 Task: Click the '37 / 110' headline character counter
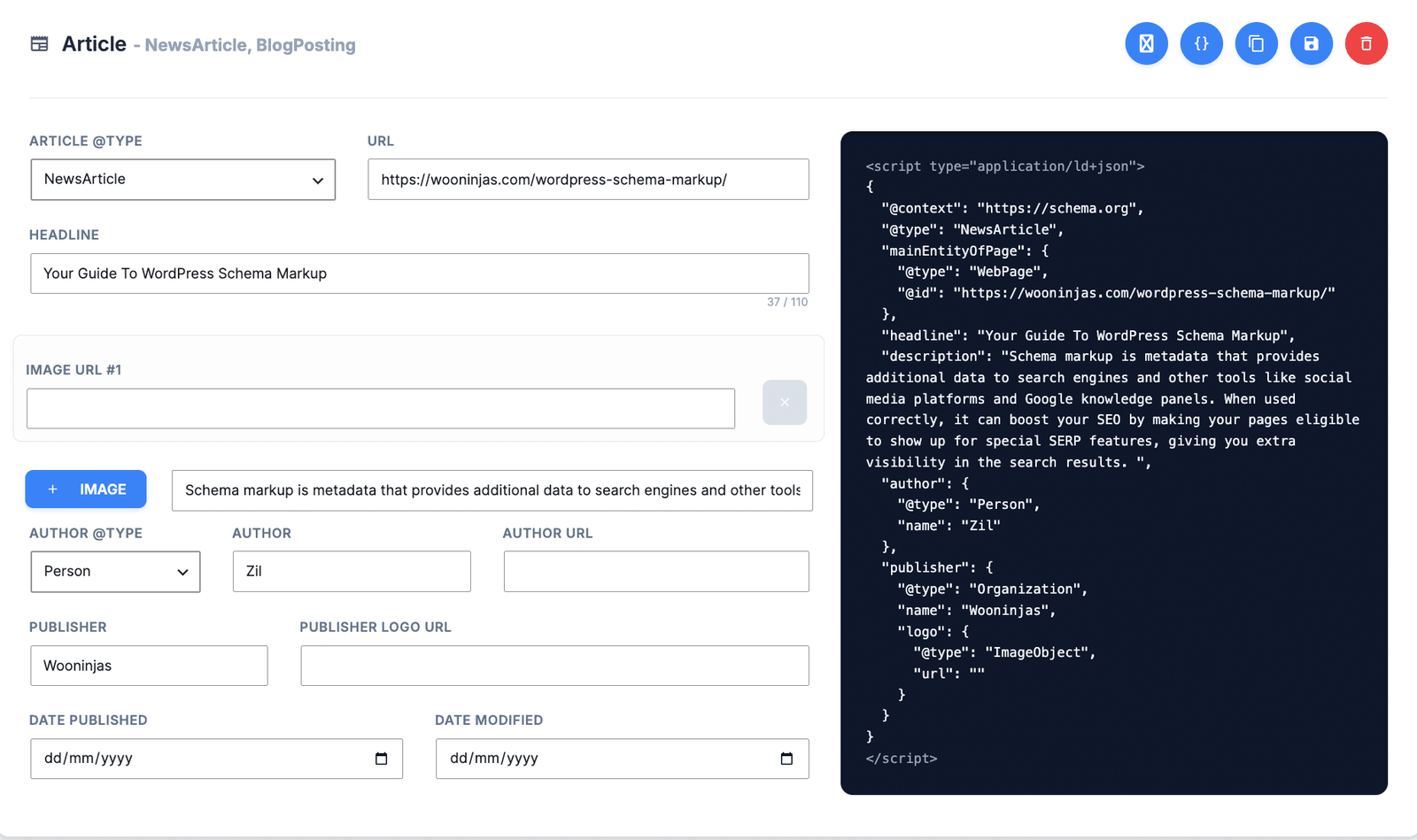787,302
